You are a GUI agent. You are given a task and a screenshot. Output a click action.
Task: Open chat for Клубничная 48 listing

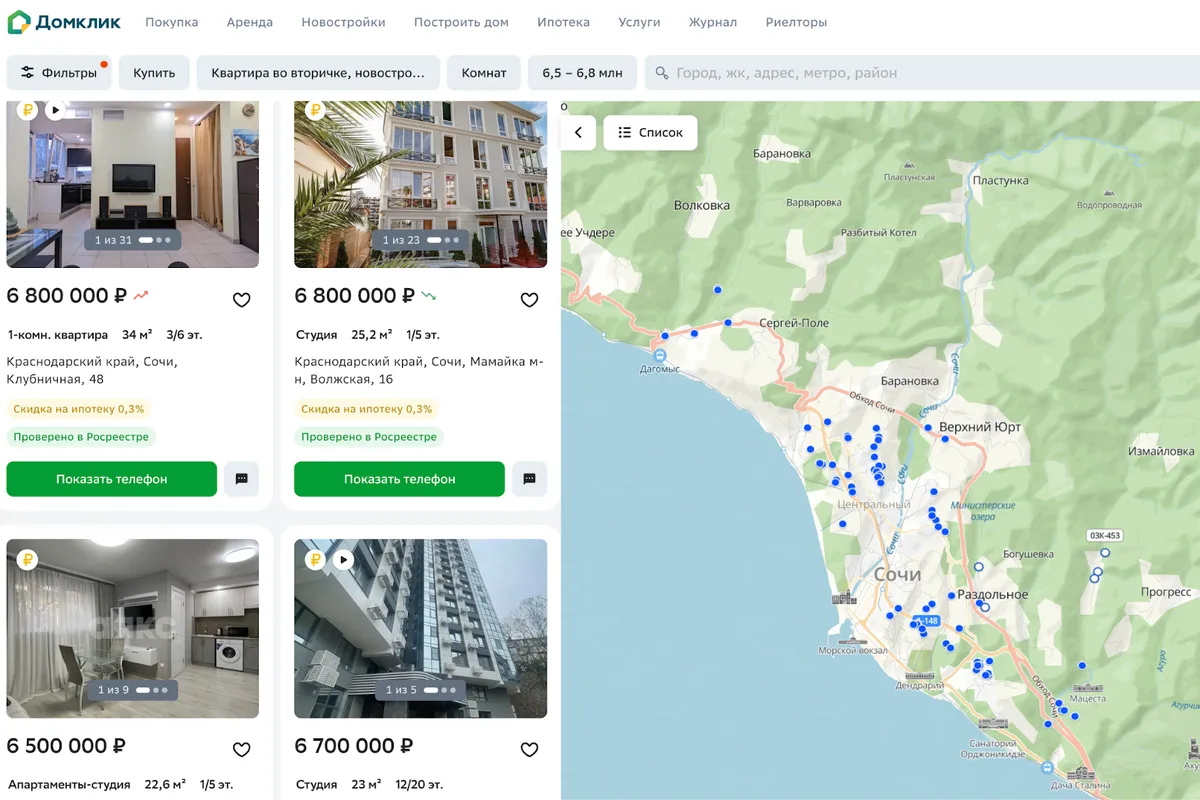(241, 479)
